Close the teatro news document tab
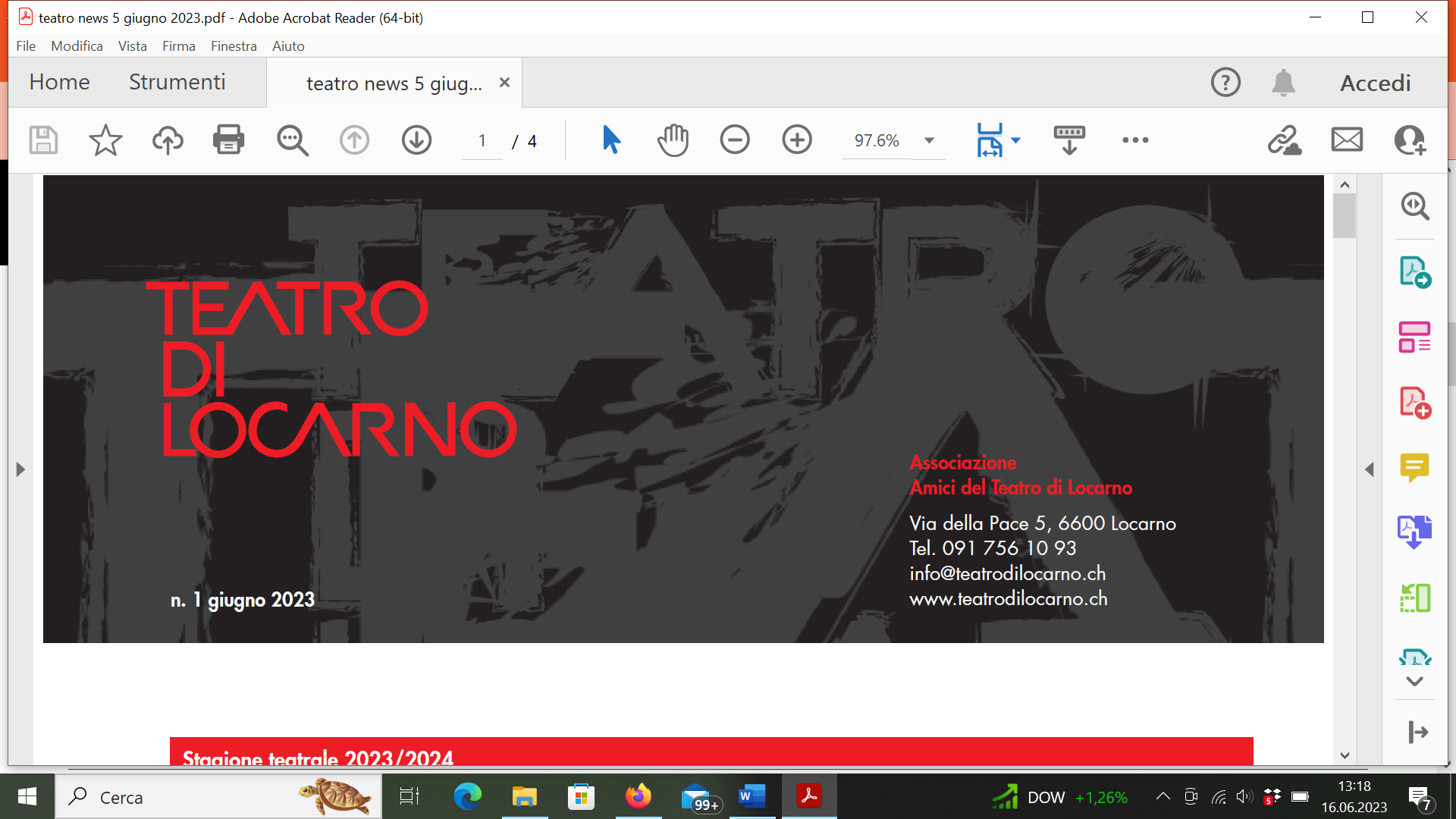This screenshot has height=819, width=1456. 504,83
